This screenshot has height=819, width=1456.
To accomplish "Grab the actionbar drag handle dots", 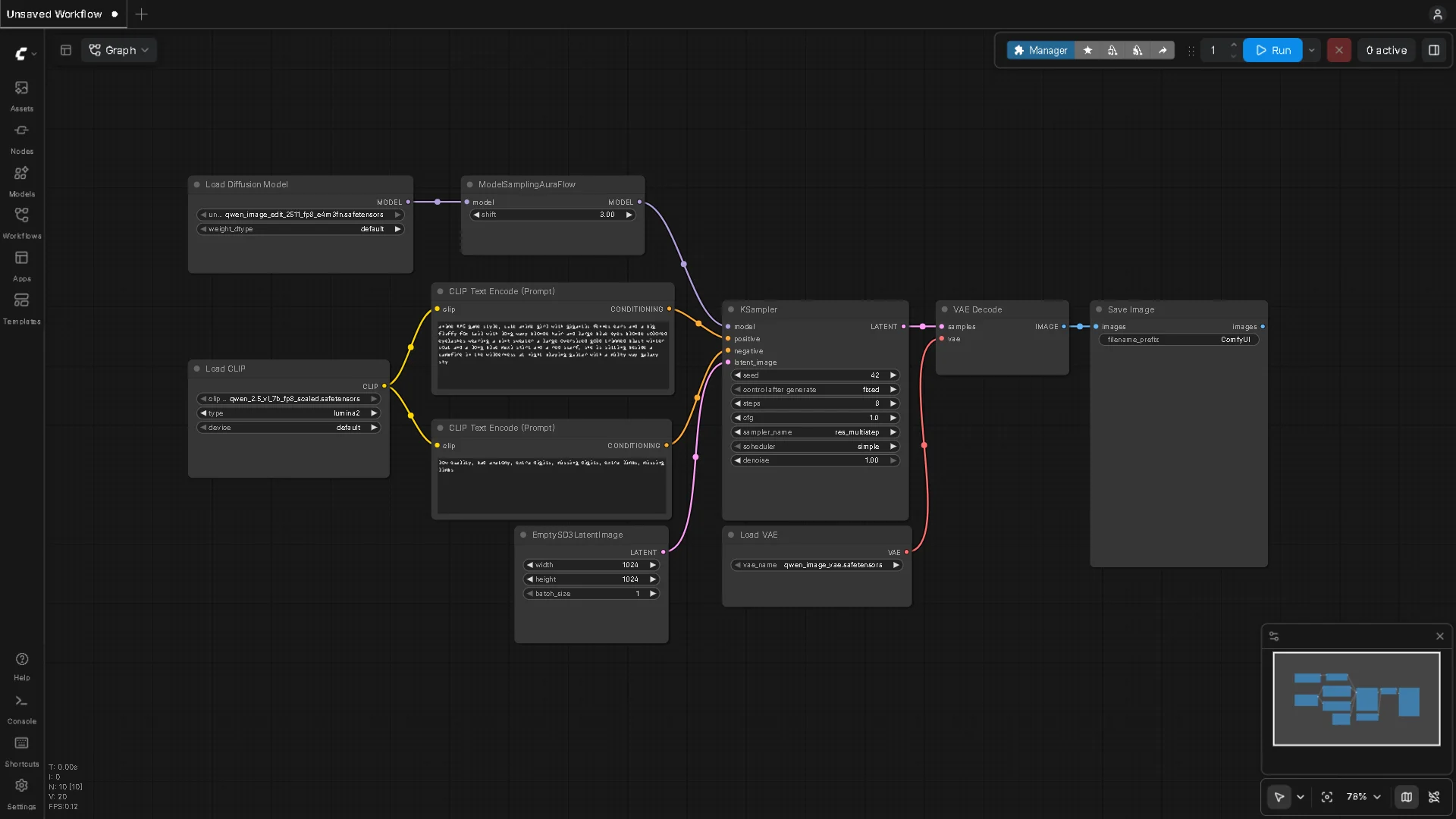I will coord(1191,51).
